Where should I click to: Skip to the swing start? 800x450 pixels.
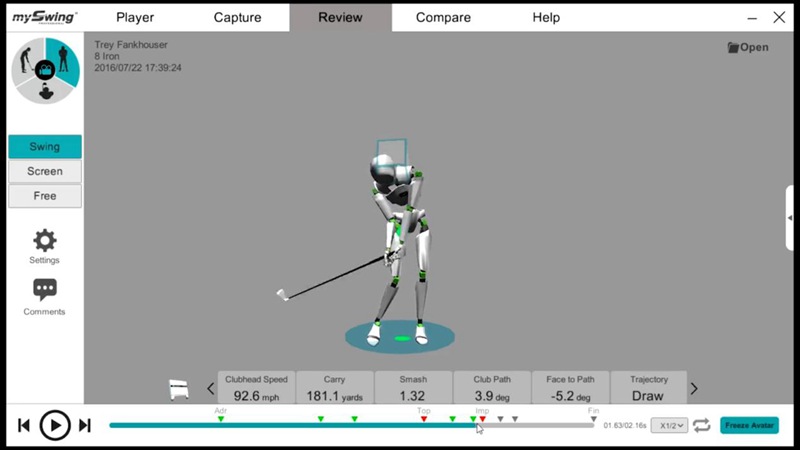click(23, 426)
